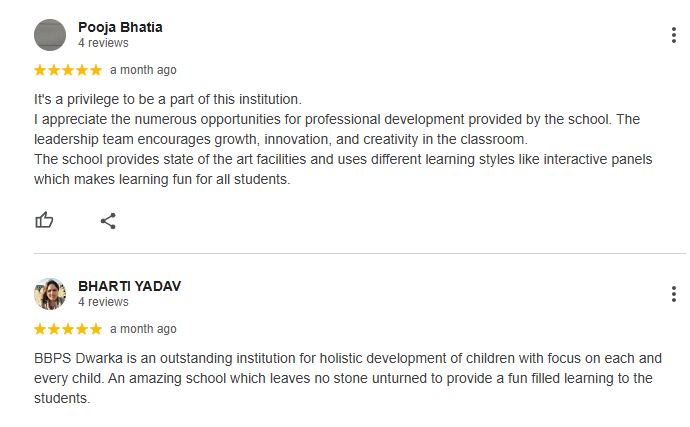690x427 pixels.
Task: Click the review text starting 'BBPS Dwarka is'
Action: pyautogui.click(x=348, y=378)
